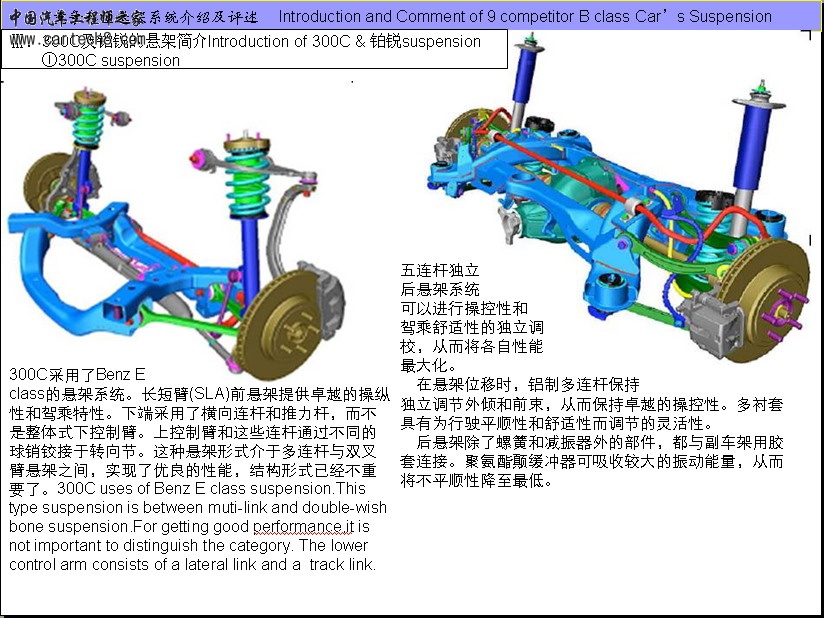Screen dimensions: 824x618
Task: Click the line "要了。300C uses of Benz E class suspension.This"
Action: 187,488
